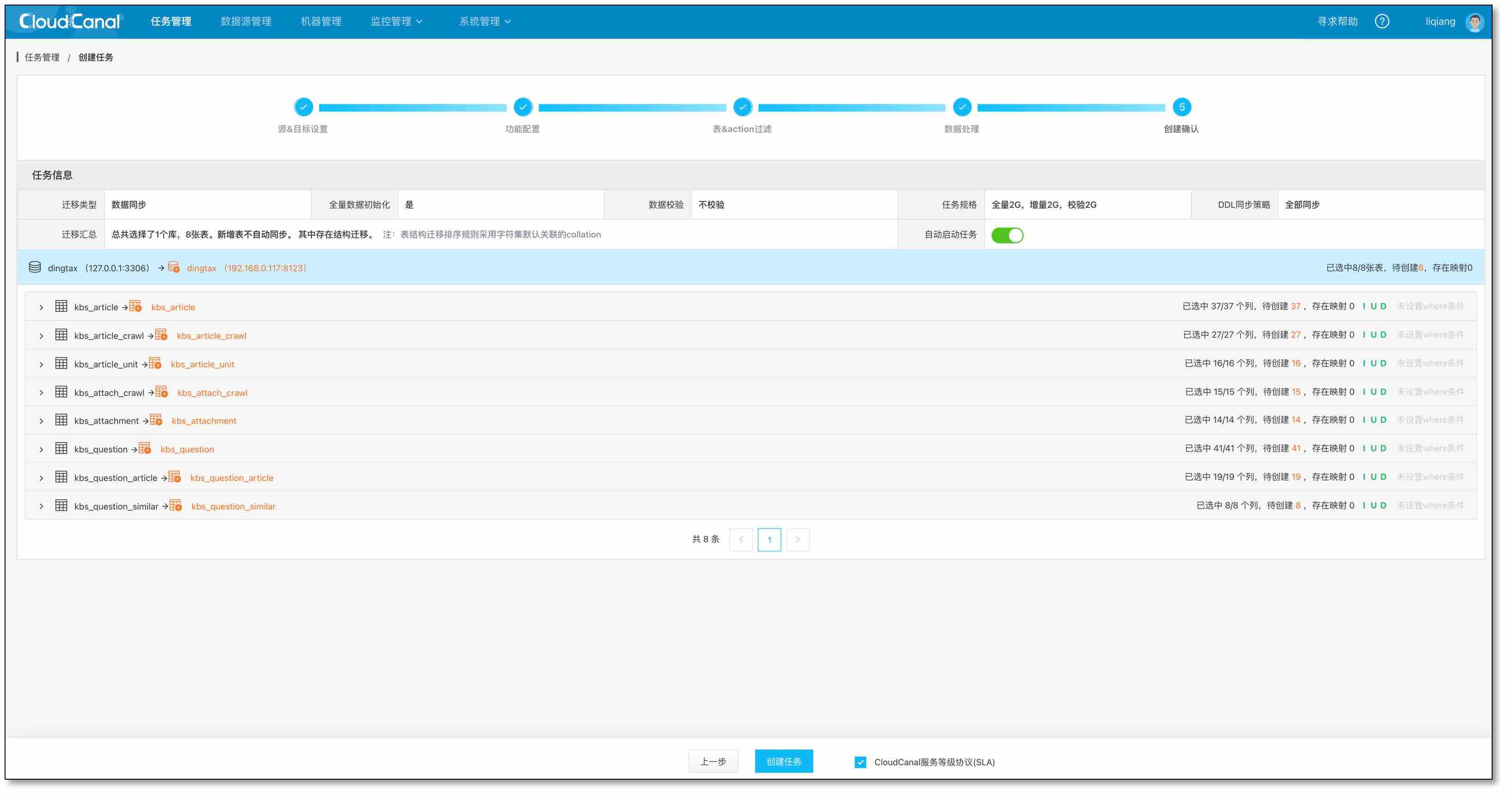Expand the kbs_question row
This screenshot has height=800, width=1512.
(41, 450)
